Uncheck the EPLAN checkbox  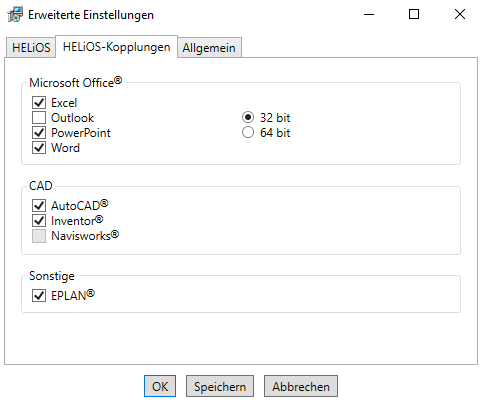(39, 295)
